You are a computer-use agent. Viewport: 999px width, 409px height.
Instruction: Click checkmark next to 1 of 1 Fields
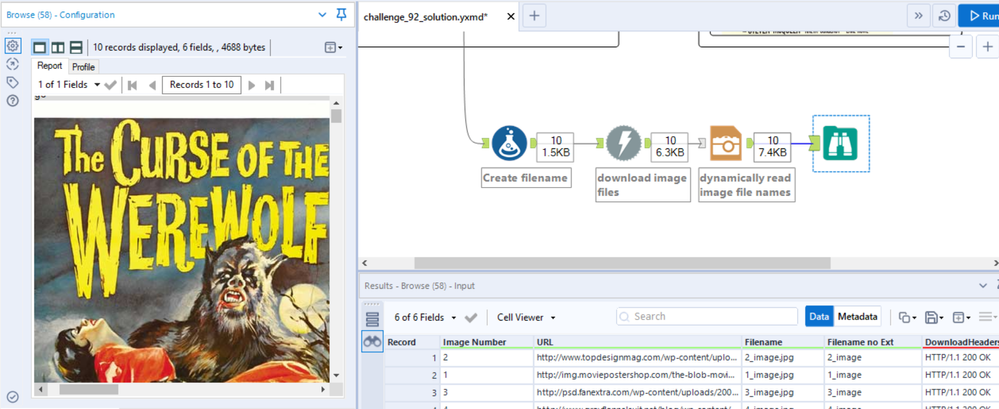click(110, 85)
